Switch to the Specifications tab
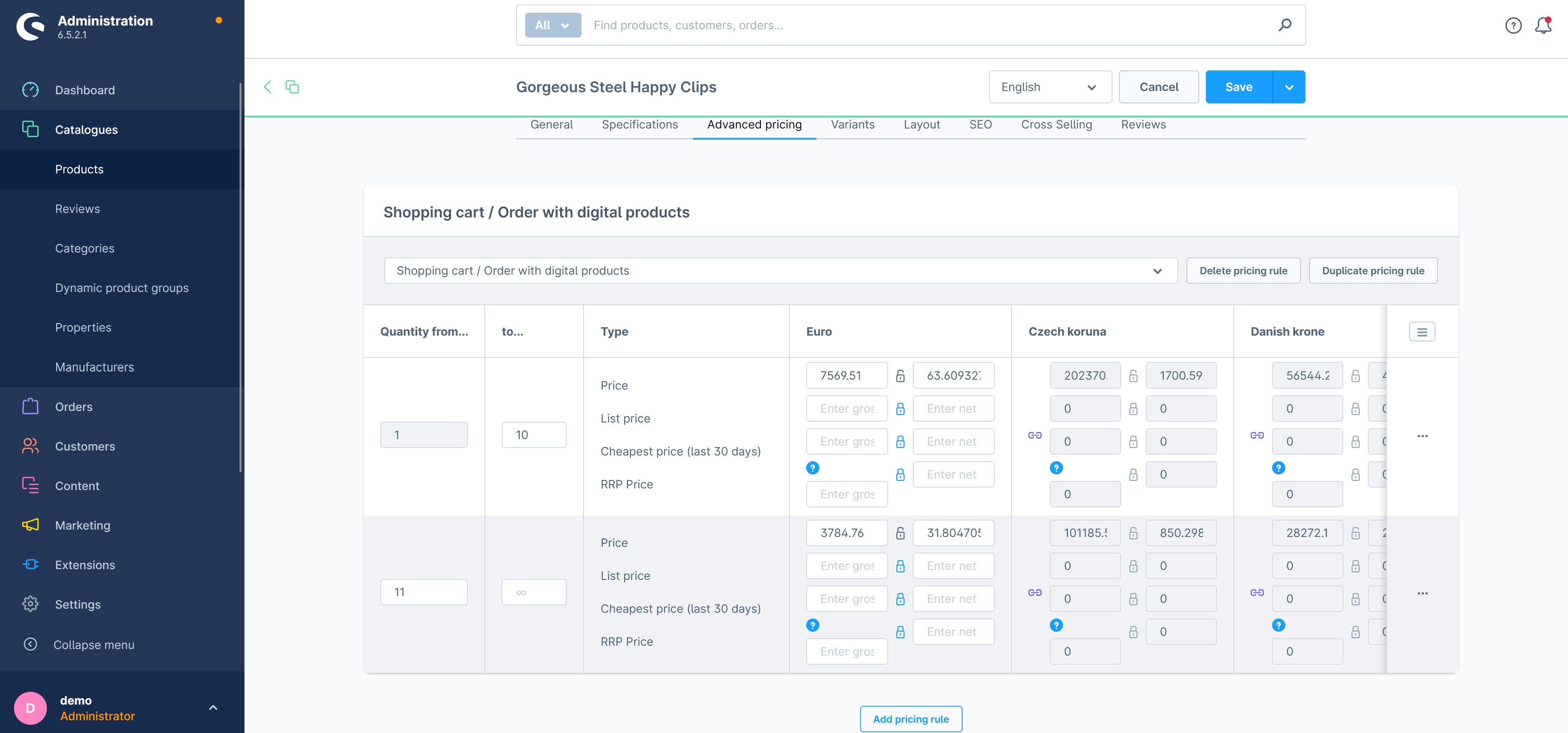This screenshot has width=1568, height=733. click(x=639, y=124)
